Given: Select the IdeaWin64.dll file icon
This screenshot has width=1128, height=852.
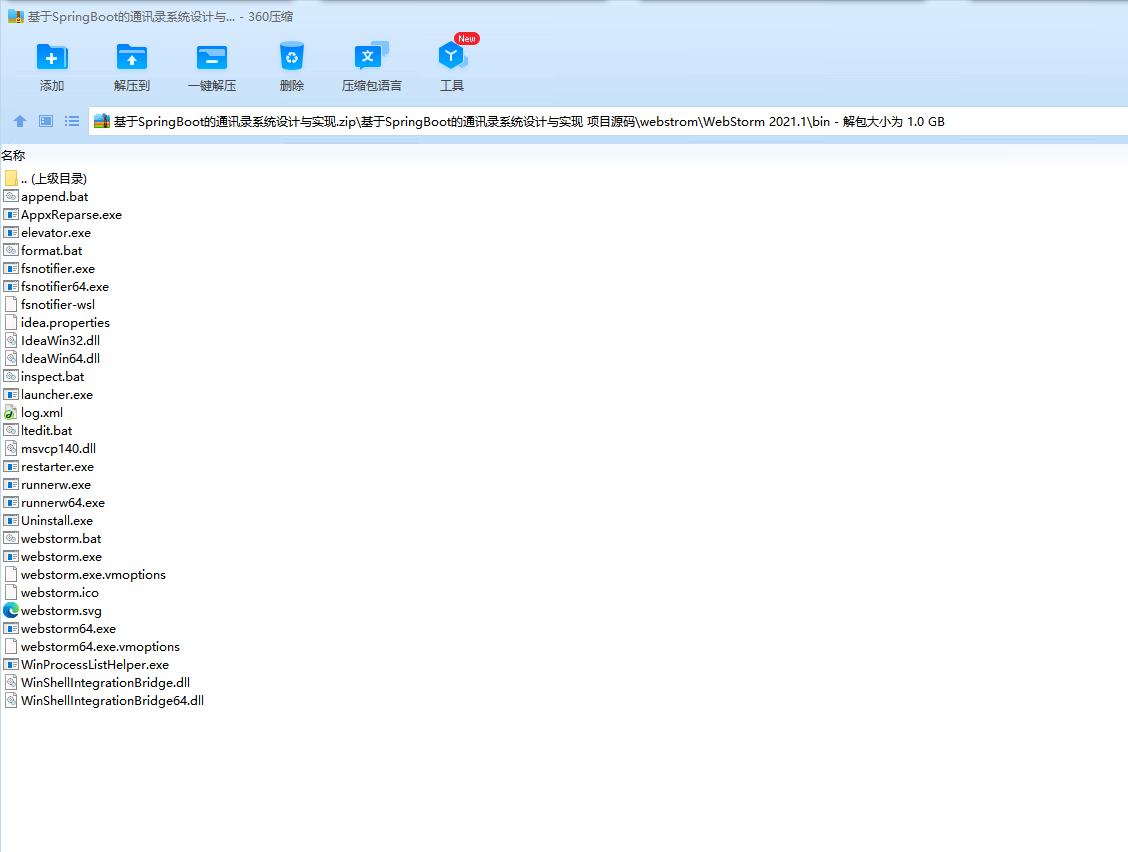Looking at the screenshot, I should click(11, 358).
